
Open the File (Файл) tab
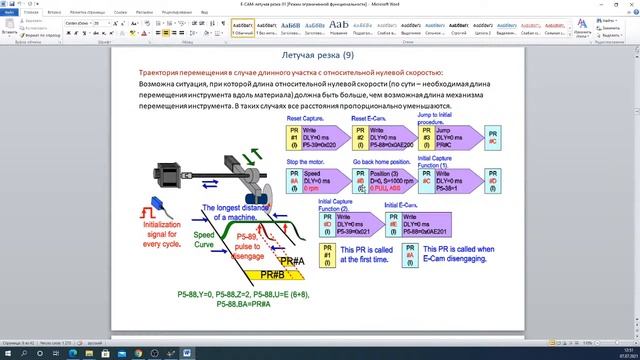(9, 13)
